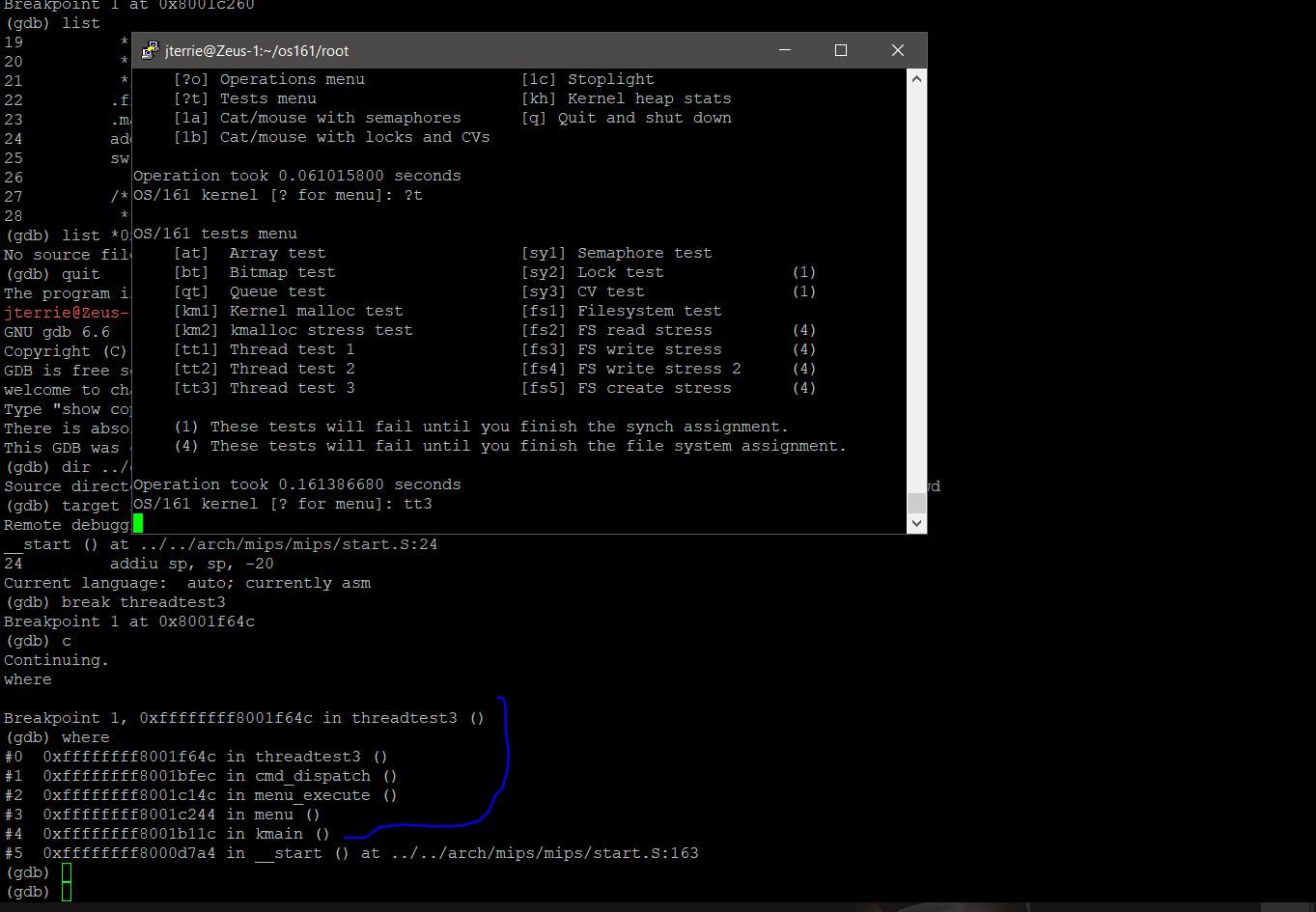Click the 'OS/161 tests menu' heading
Viewport: 1316px width, 912px height.
[215, 234]
